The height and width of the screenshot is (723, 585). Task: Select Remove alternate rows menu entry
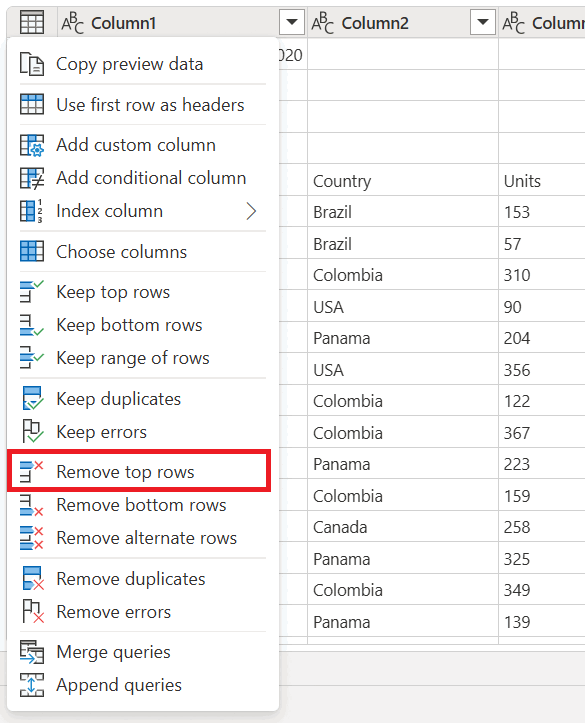tap(143, 538)
